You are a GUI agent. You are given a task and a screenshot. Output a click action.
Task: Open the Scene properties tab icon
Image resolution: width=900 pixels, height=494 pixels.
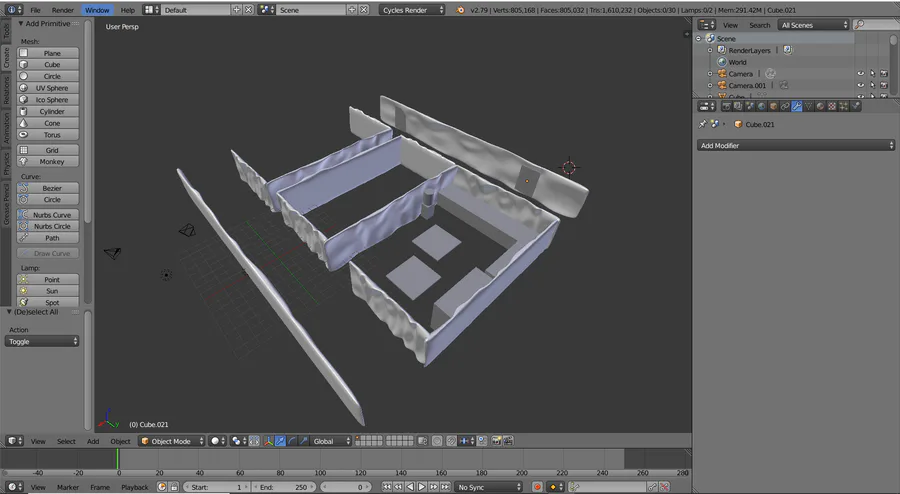click(x=750, y=106)
